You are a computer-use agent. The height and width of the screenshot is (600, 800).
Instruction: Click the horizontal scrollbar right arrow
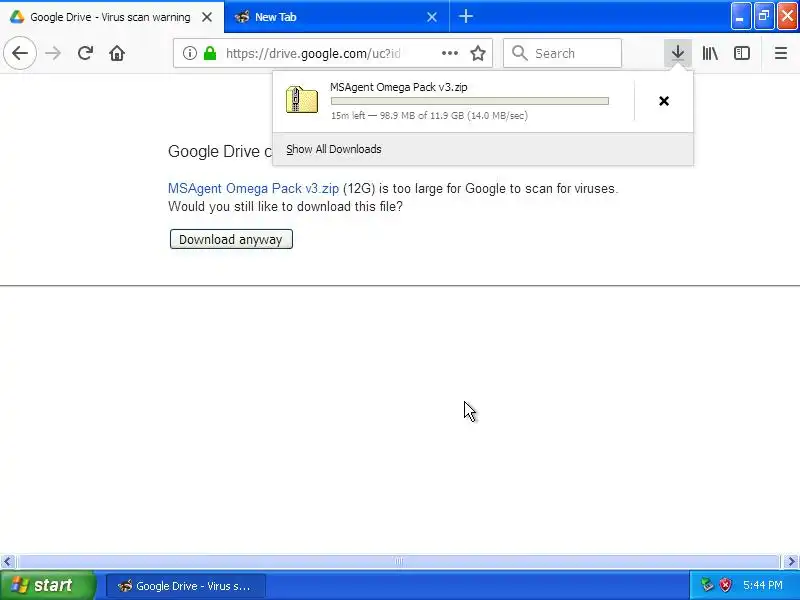coord(791,561)
